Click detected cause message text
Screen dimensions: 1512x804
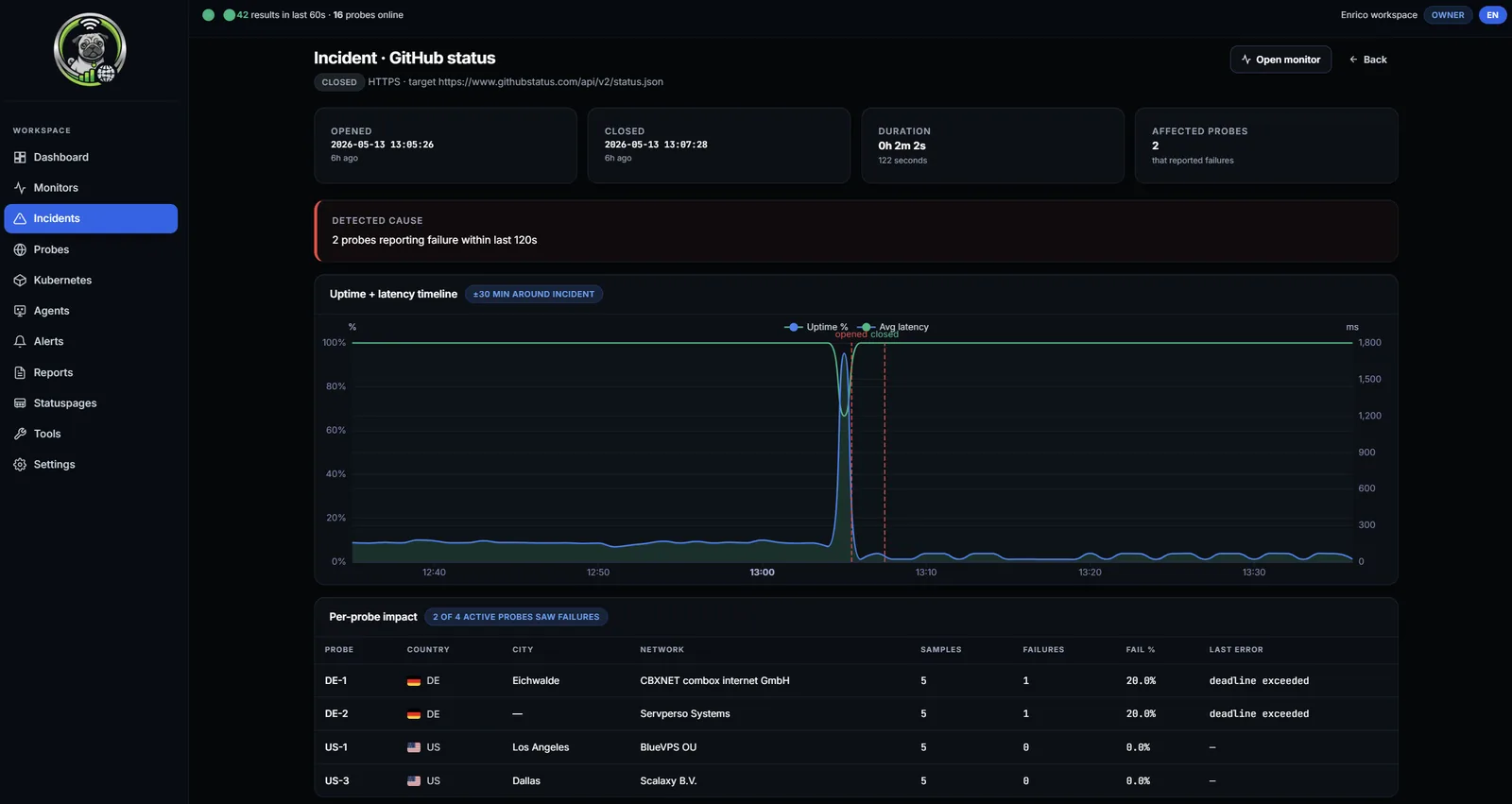435,240
